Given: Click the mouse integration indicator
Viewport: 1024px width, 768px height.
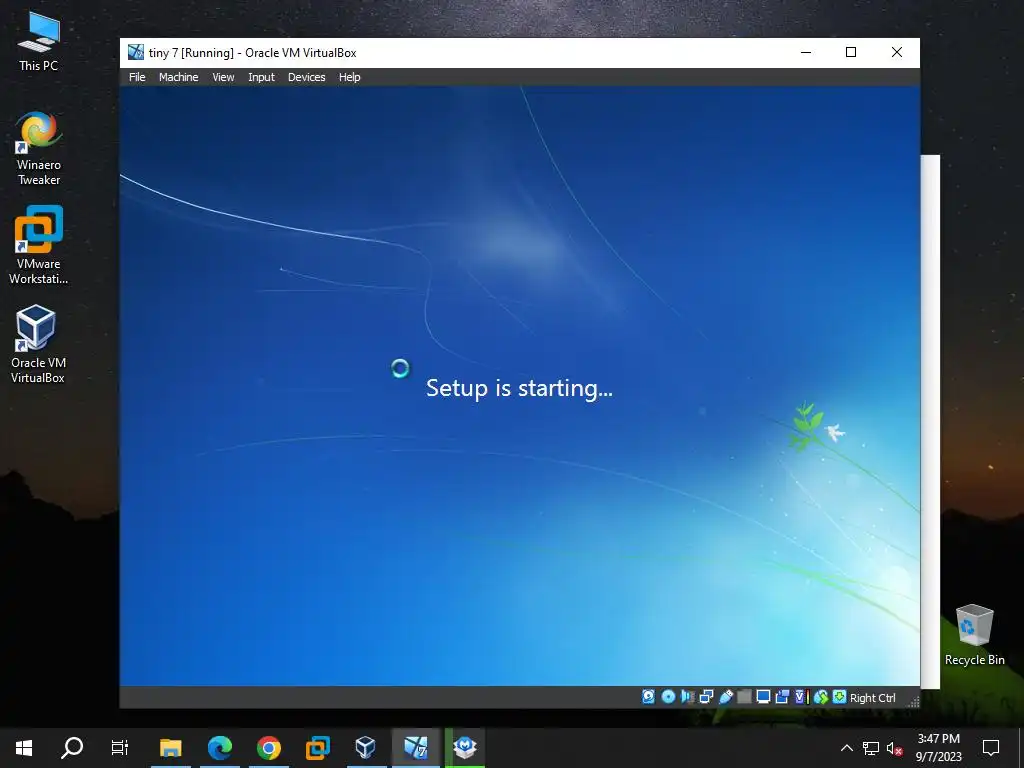Looking at the screenshot, I should click(x=821, y=697).
